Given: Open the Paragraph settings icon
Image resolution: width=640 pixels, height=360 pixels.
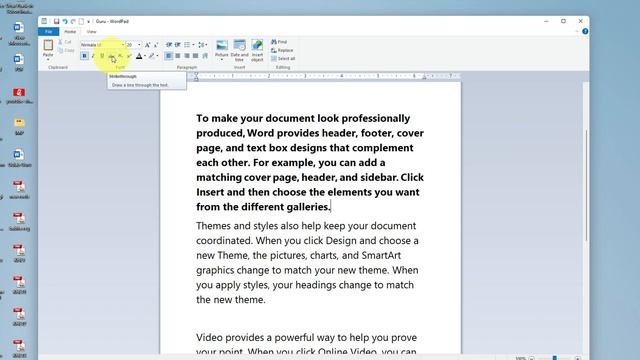Looking at the screenshot, I should (205, 56).
